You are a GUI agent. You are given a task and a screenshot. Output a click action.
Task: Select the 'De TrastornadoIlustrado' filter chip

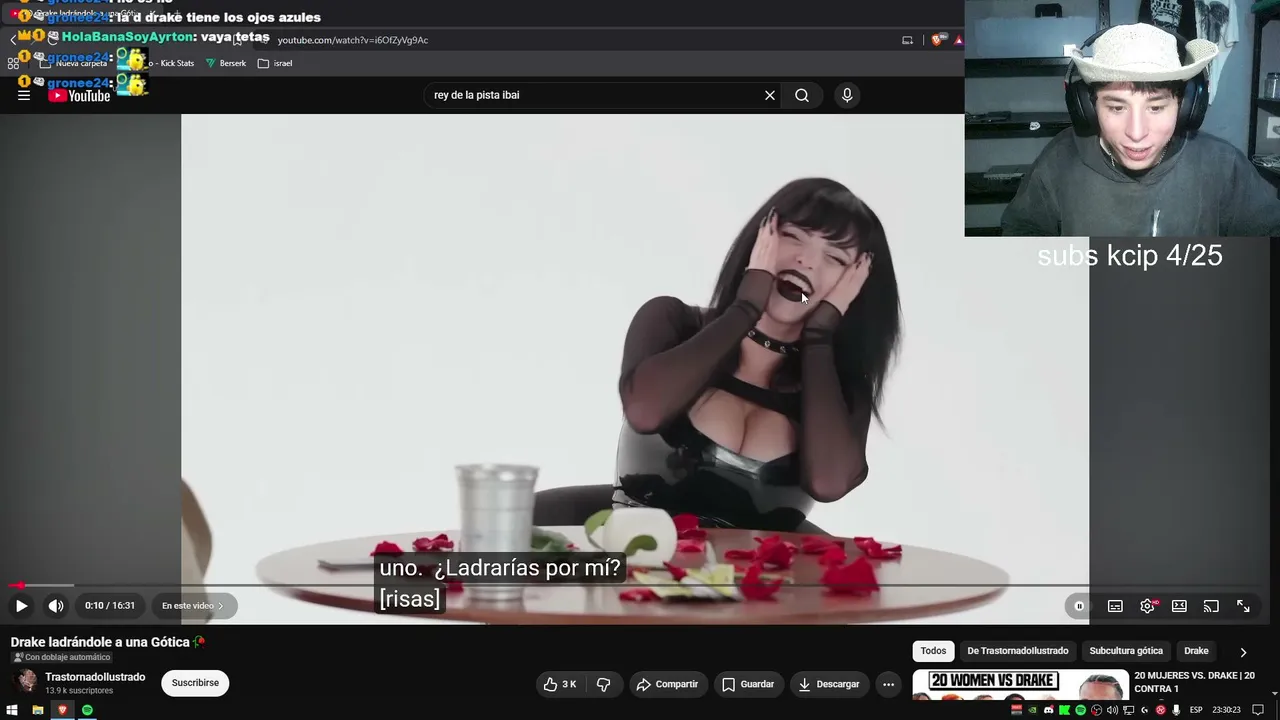coord(1017,651)
